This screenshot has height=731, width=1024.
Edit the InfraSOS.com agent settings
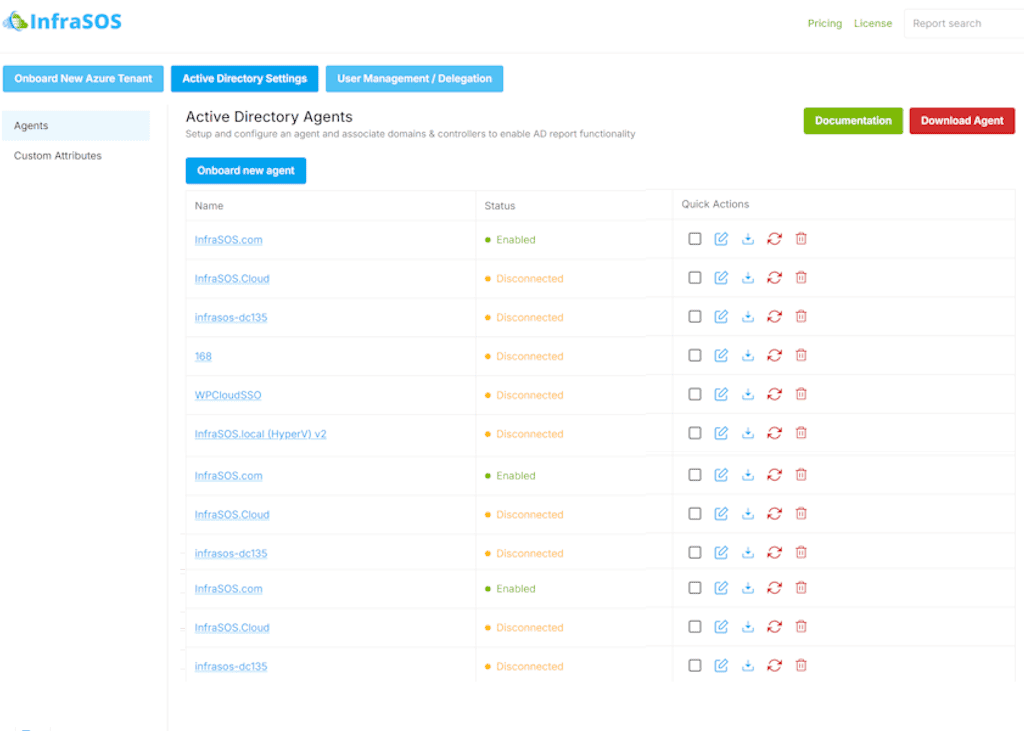coord(721,239)
